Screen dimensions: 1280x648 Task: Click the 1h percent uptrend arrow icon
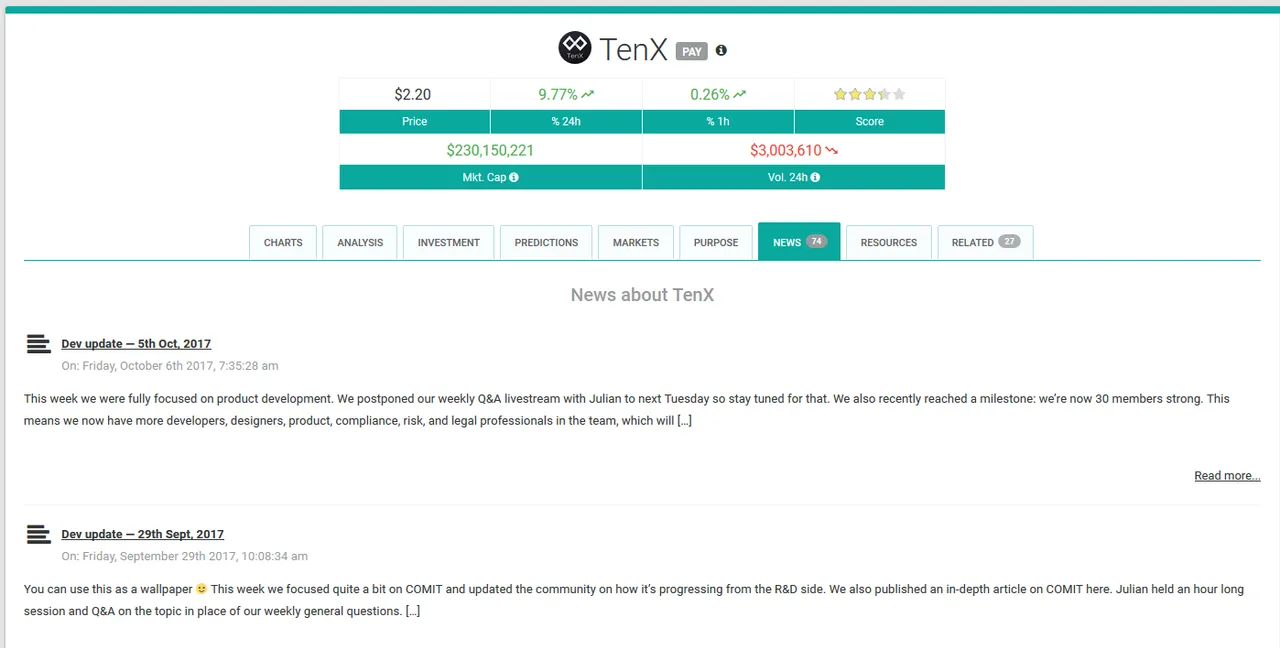(739, 94)
